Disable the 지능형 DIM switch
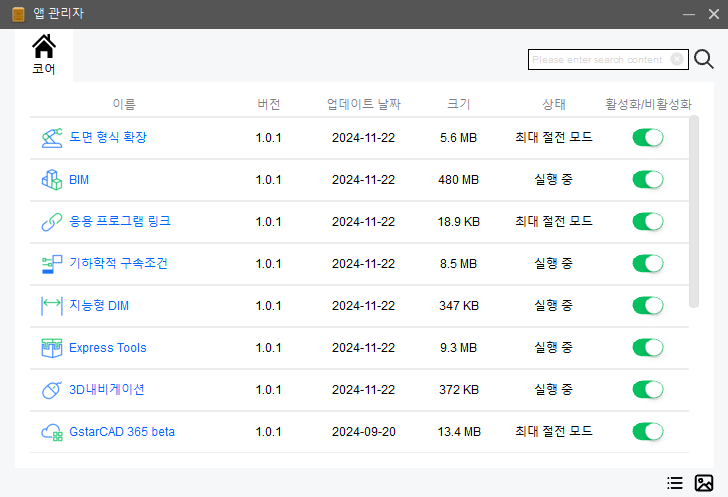Image resolution: width=728 pixels, height=497 pixels. tap(648, 306)
